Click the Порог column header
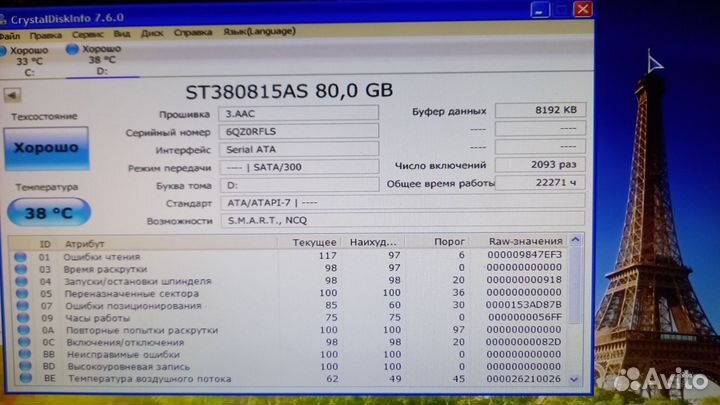 point(449,241)
